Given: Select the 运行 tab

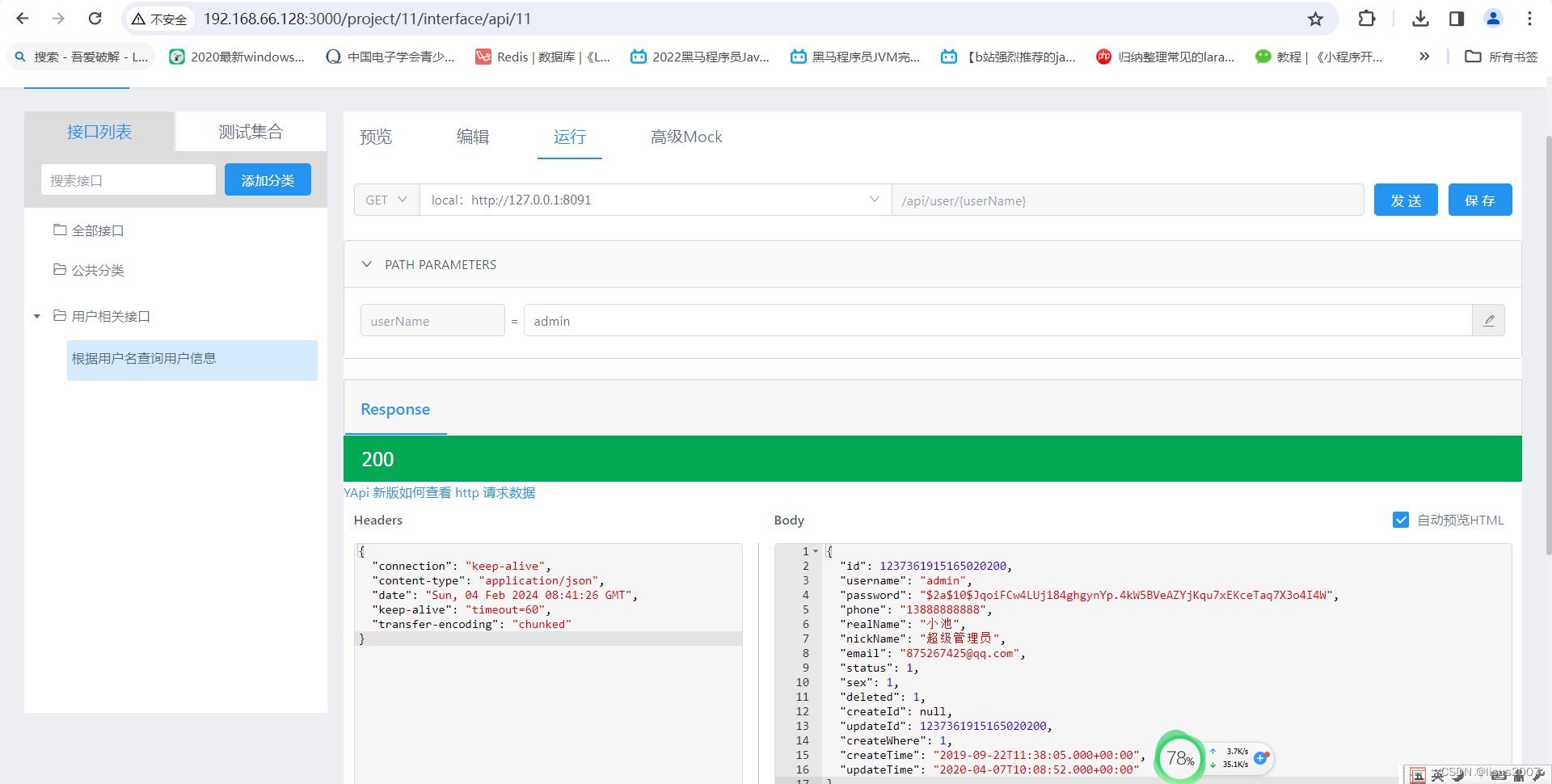Looking at the screenshot, I should coord(570,137).
